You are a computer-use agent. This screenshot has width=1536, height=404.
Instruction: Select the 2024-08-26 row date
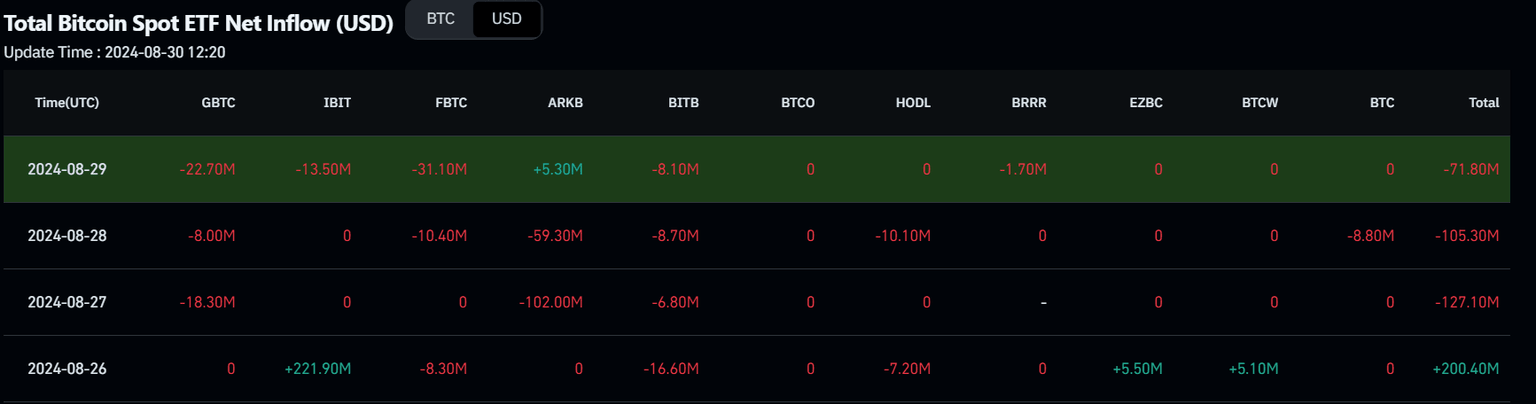click(x=67, y=369)
